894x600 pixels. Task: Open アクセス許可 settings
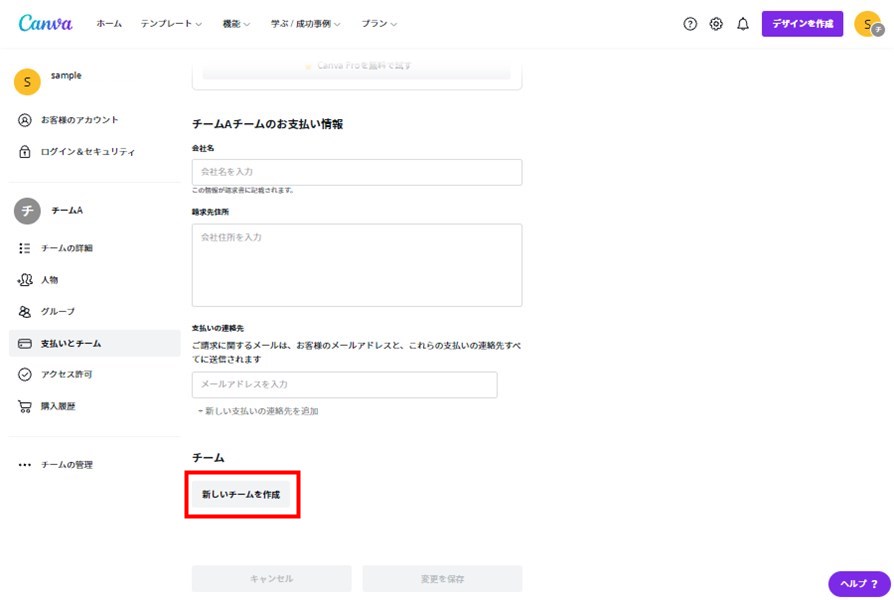[x=66, y=374]
